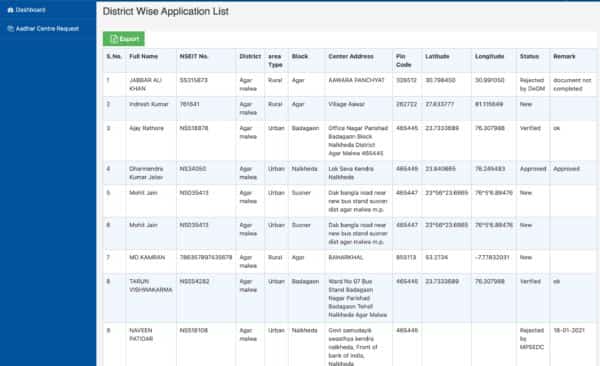
Task: Select the name JABBAR ALI KHAN
Action: 145,84
